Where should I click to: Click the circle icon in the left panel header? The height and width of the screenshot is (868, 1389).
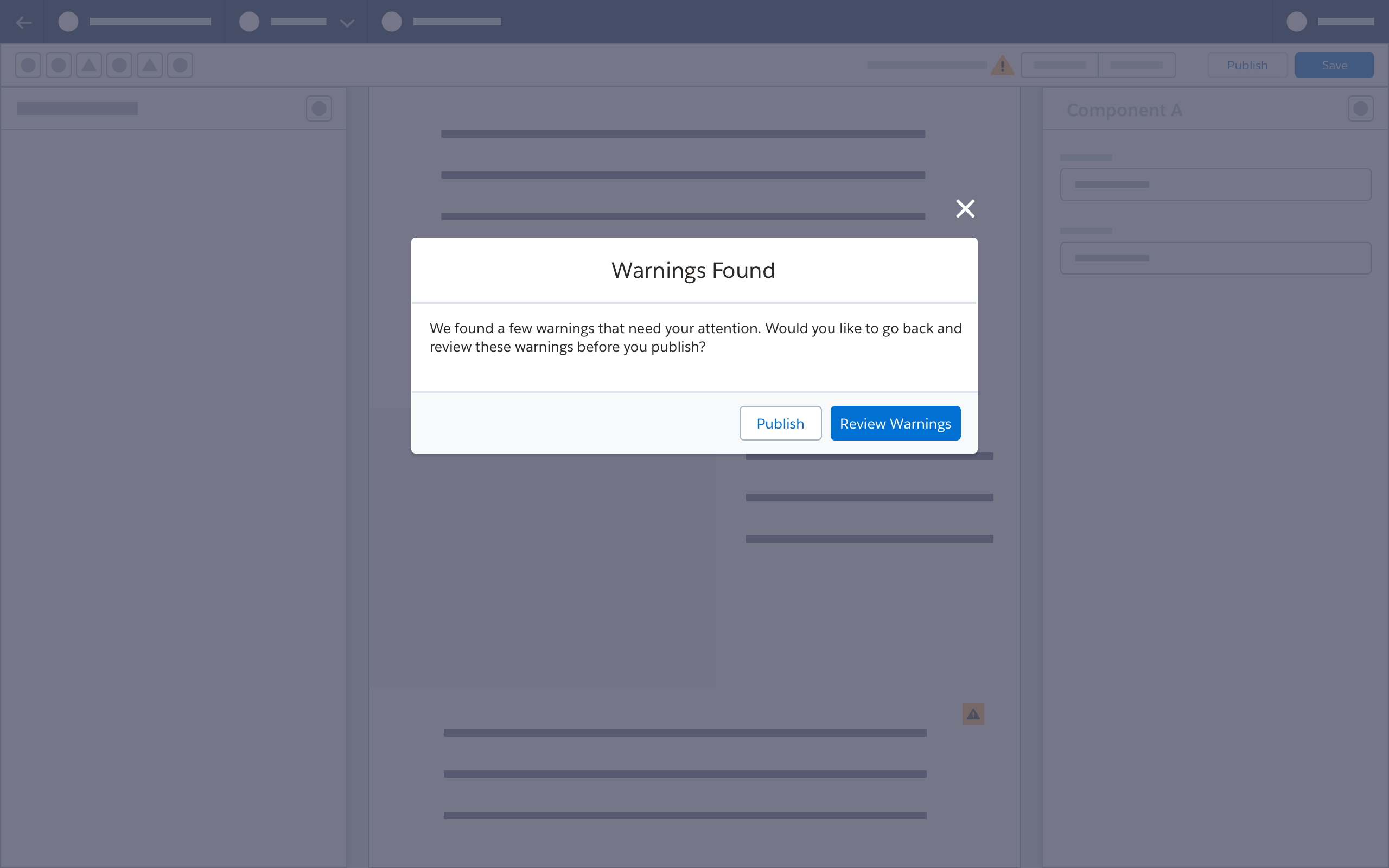point(319,108)
